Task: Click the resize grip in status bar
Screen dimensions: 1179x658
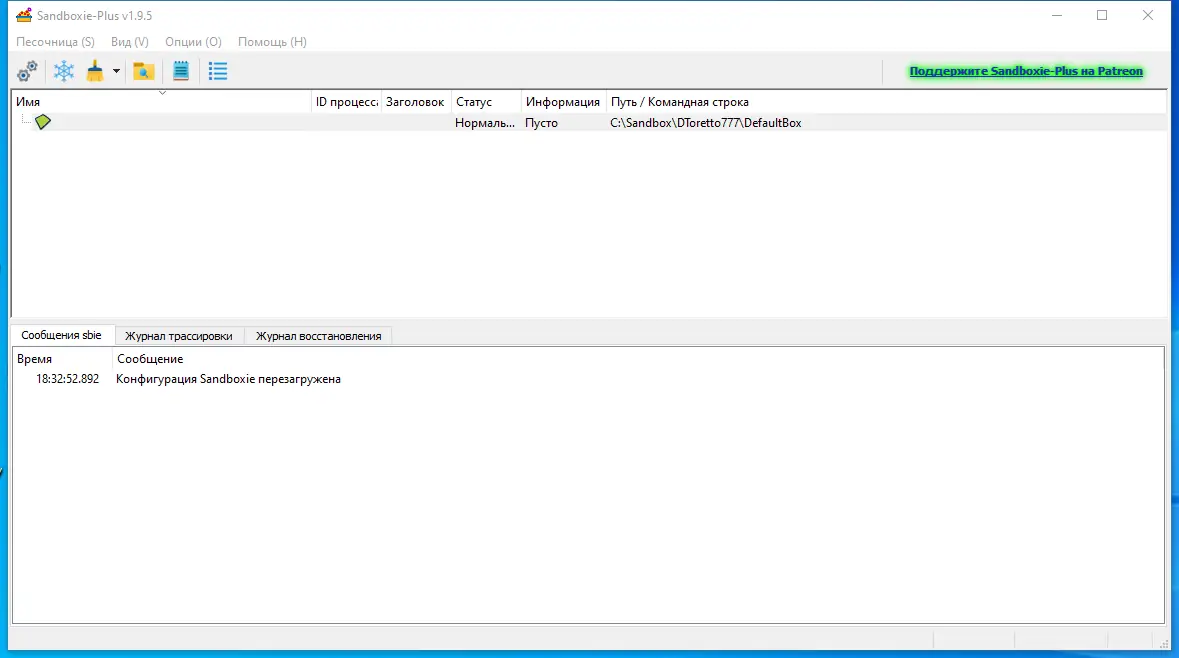Action: coord(1164,643)
